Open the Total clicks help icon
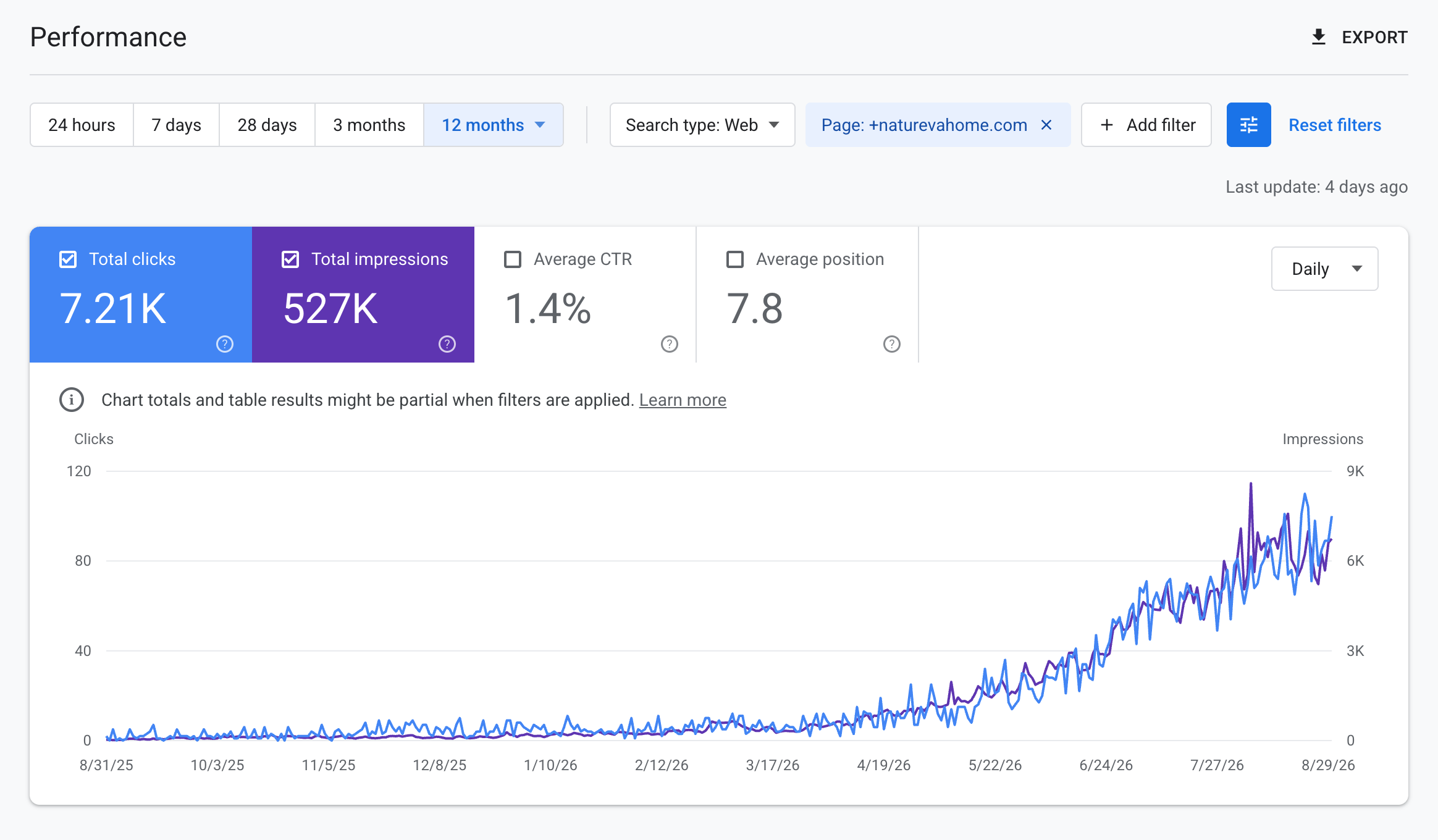Image resolution: width=1438 pixels, height=840 pixels. [225, 344]
